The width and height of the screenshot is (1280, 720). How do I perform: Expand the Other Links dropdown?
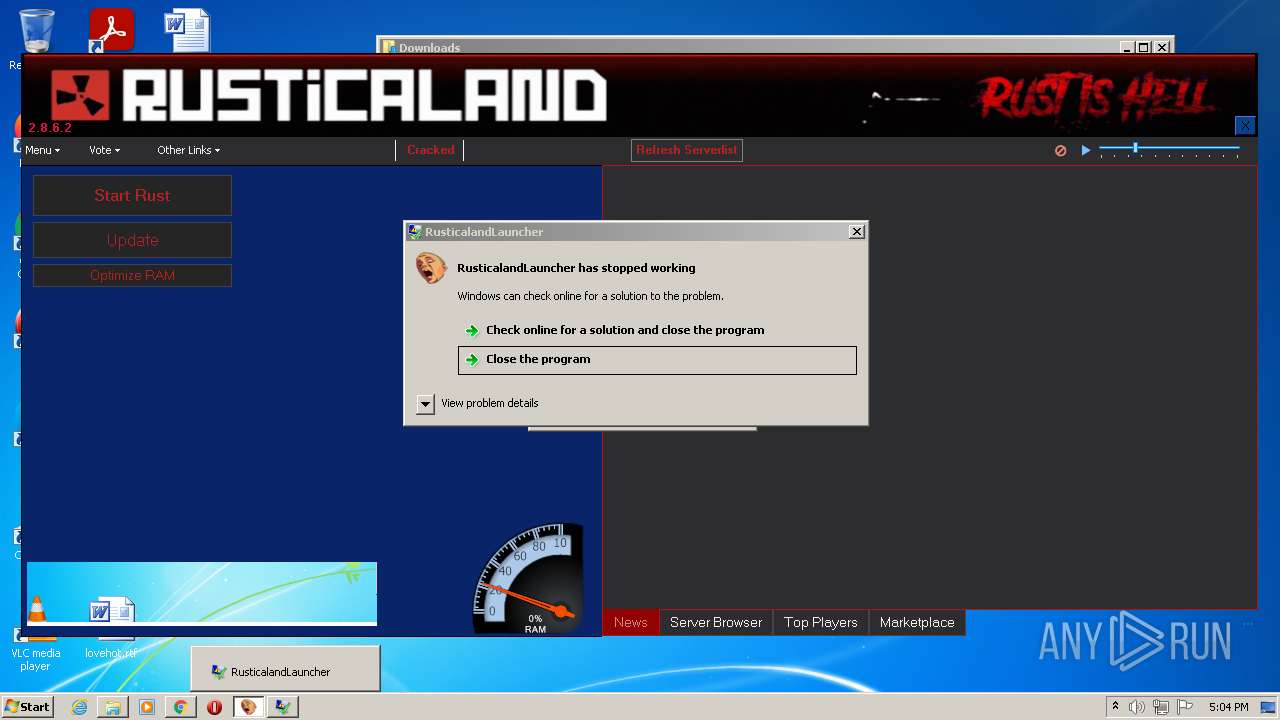(x=188, y=150)
